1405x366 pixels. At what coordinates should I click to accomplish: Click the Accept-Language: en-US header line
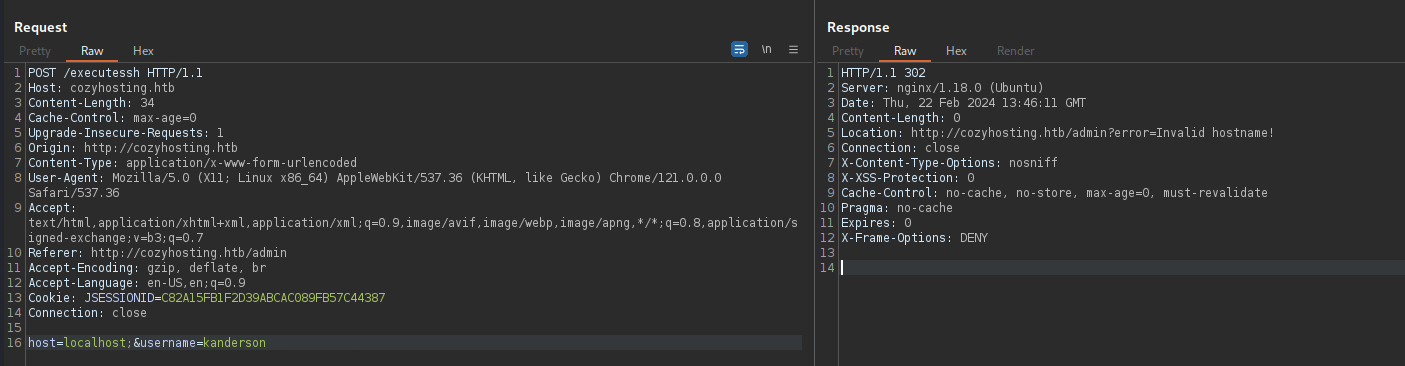[x=137, y=283]
